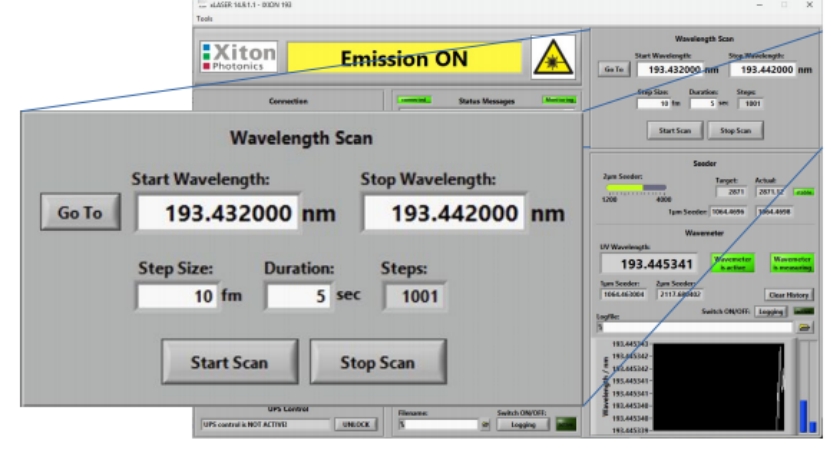Click the Xiton Photonics logo
This screenshot has width=831, height=451.
(238, 59)
